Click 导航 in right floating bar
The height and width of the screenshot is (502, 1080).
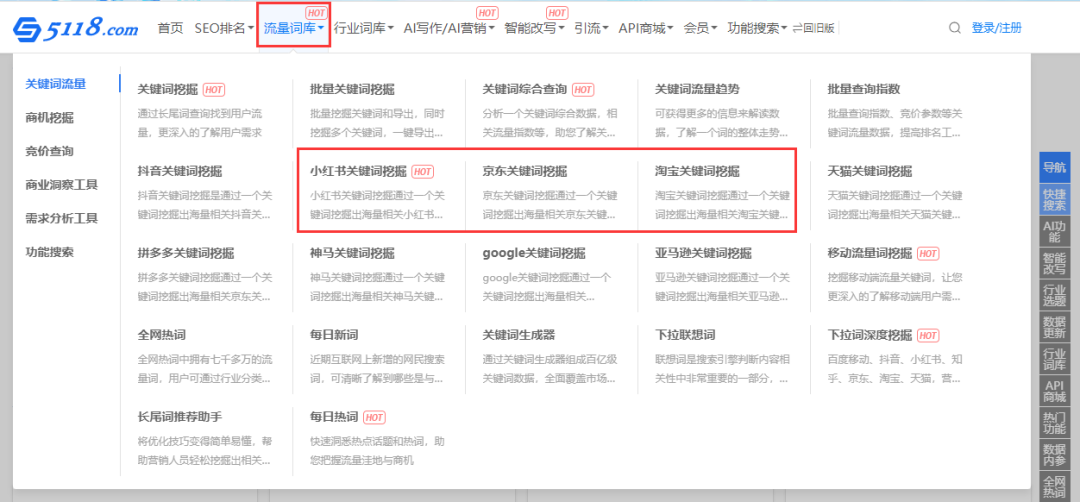1054,167
